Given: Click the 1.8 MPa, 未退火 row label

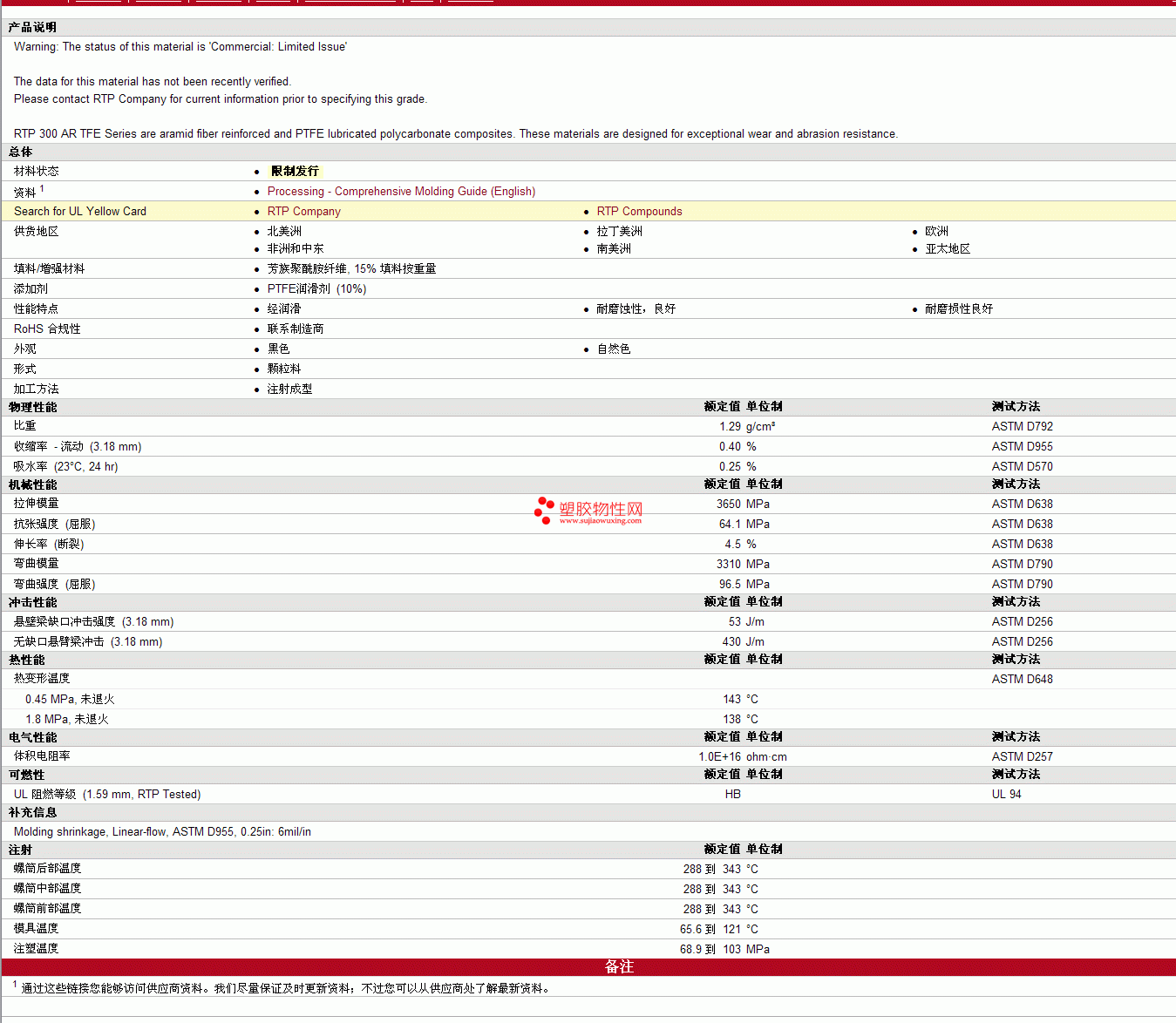Looking at the screenshot, I should pos(67,719).
